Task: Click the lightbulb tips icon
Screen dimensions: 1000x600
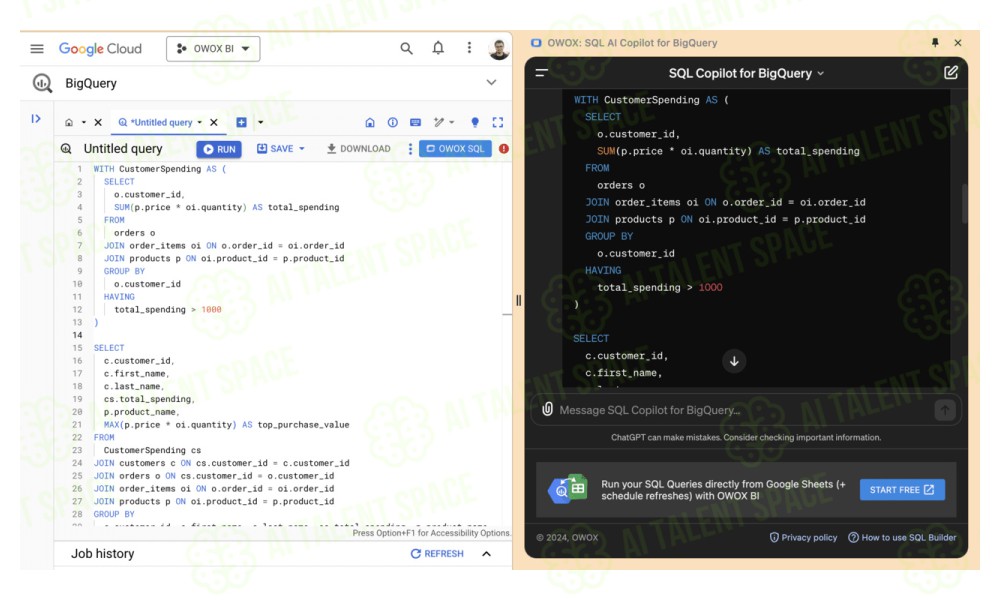Action: click(474, 122)
